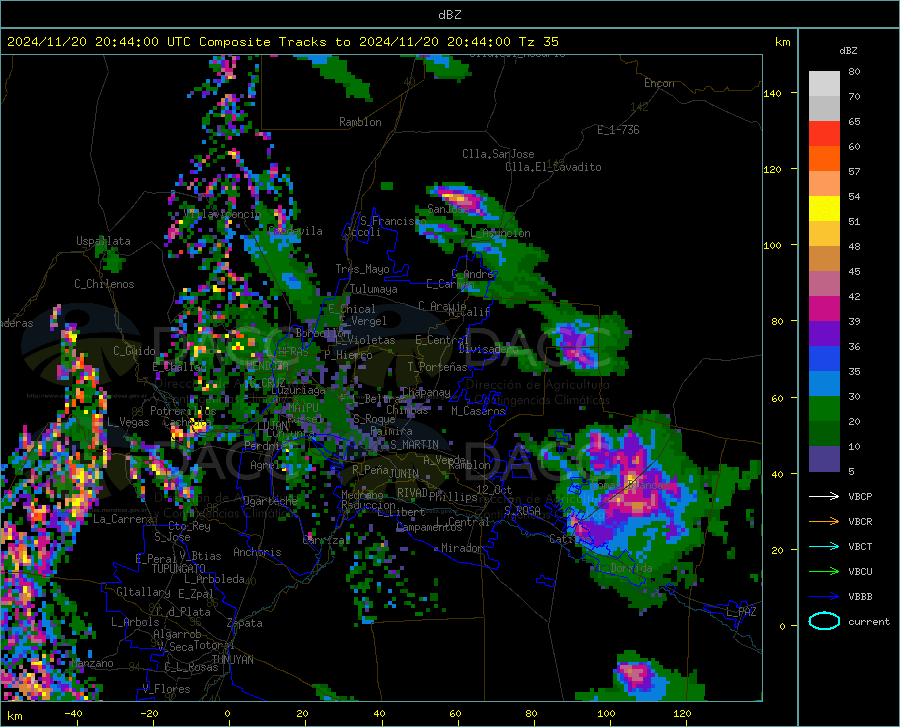Image resolution: width=900 pixels, height=727 pixels.
Task: Click the green VBCU arrow in the legend
Action: (x=824, y=572)
